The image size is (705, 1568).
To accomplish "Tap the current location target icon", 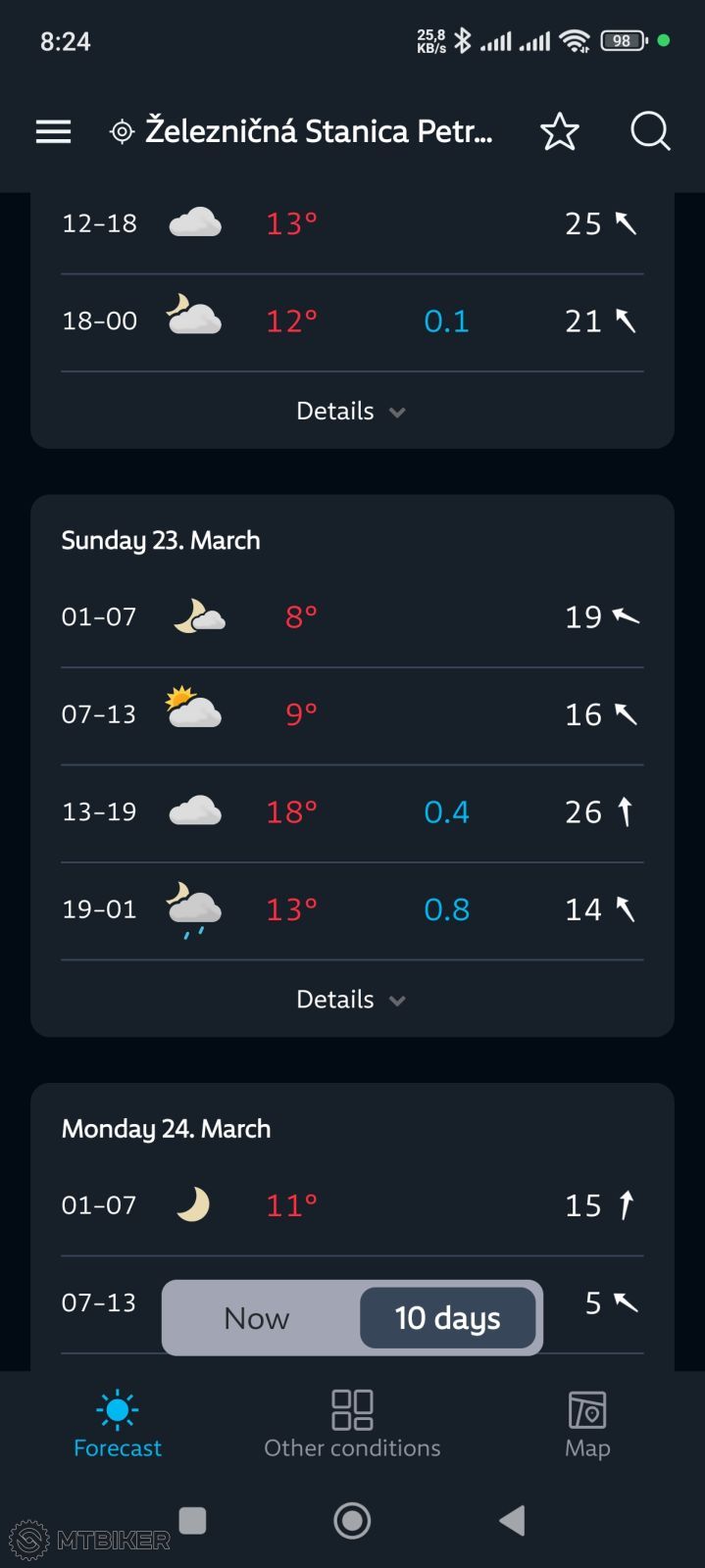I will point(122,131).
